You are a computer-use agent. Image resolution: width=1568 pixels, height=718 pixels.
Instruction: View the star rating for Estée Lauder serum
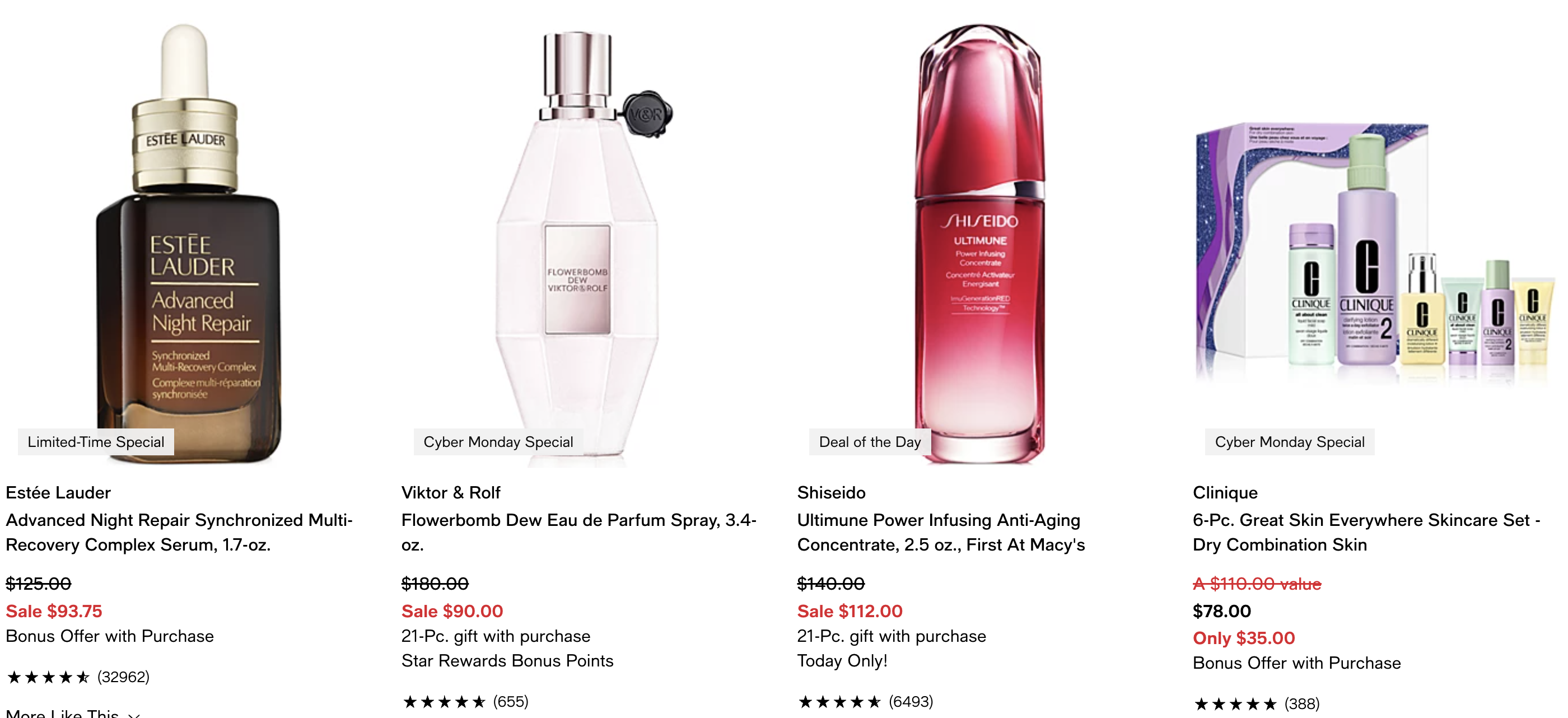48,677
